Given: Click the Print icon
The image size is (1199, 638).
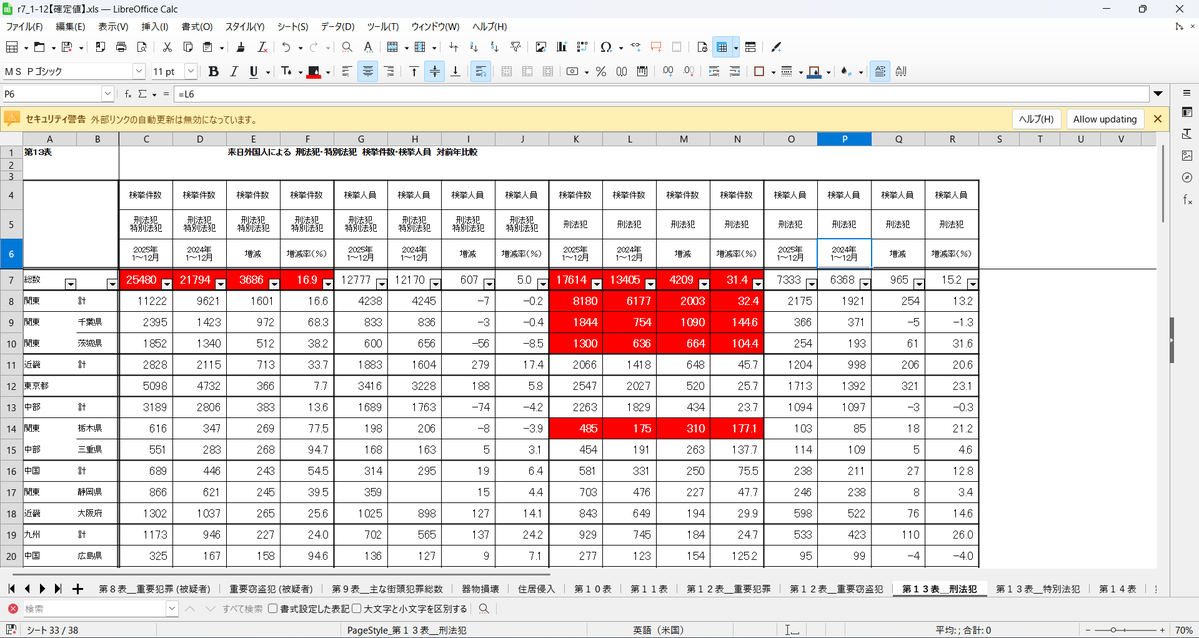Looking at the screenshot, I should (121, 47).
